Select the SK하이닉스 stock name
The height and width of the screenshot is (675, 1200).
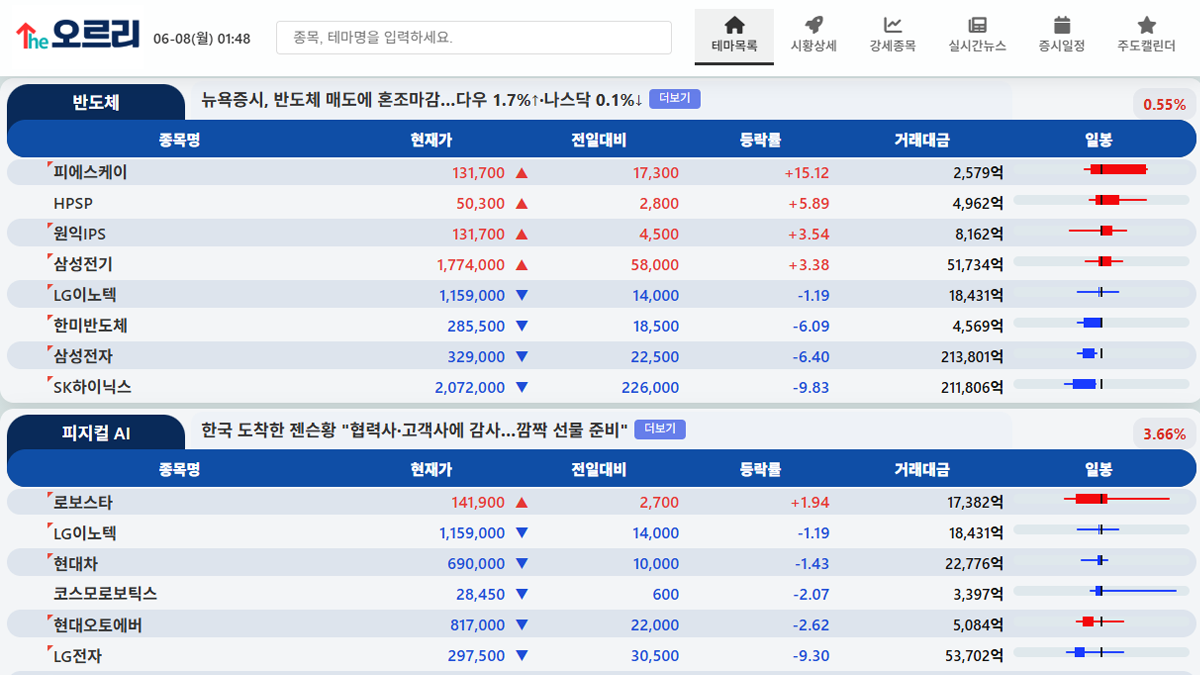click(x=92, y=387)
